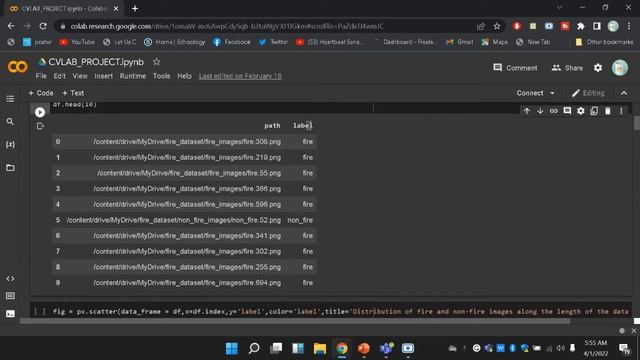Image resolution: width=640 pixels, height=360 pixels.
Task: Select path fire.694.png in row 9
Action: pos(187,282)
